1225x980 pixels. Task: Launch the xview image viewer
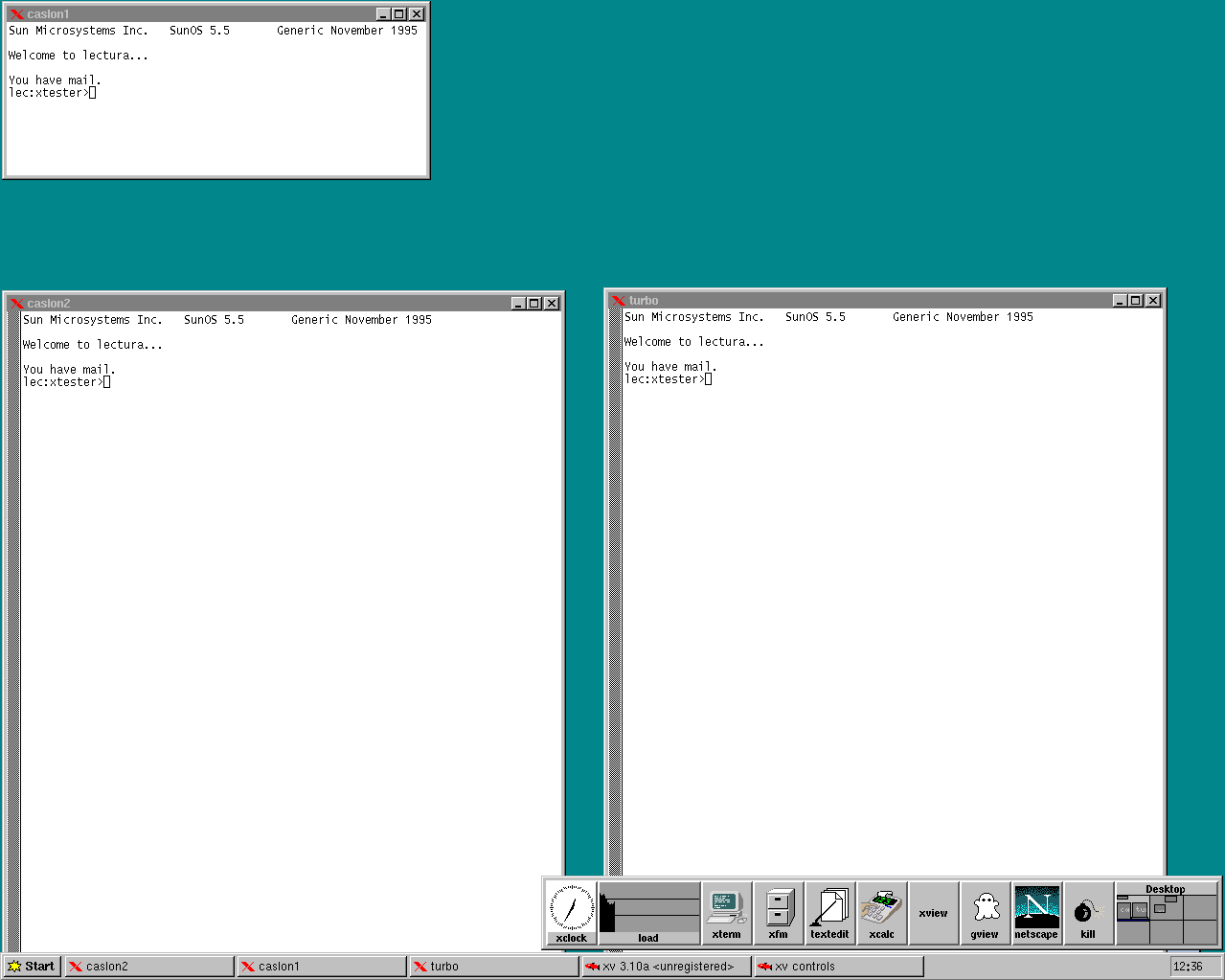pos(933,910)
